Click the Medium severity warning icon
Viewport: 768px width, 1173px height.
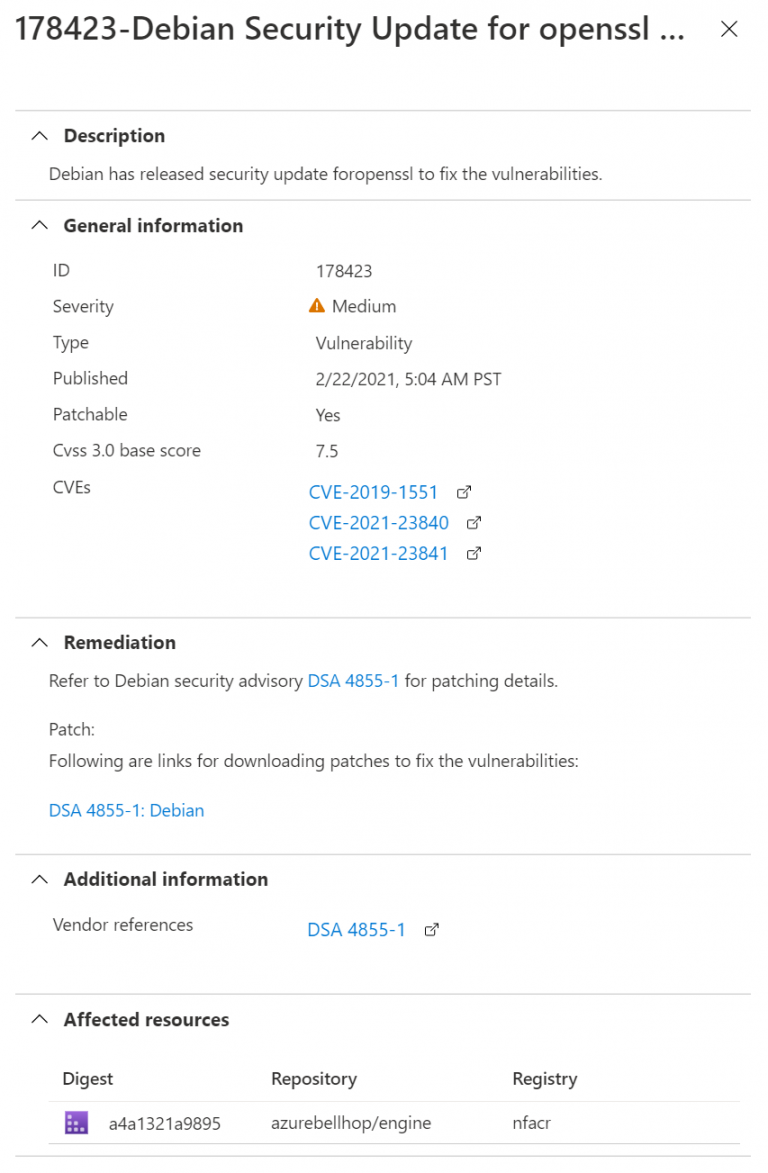(x=316, y=306)
